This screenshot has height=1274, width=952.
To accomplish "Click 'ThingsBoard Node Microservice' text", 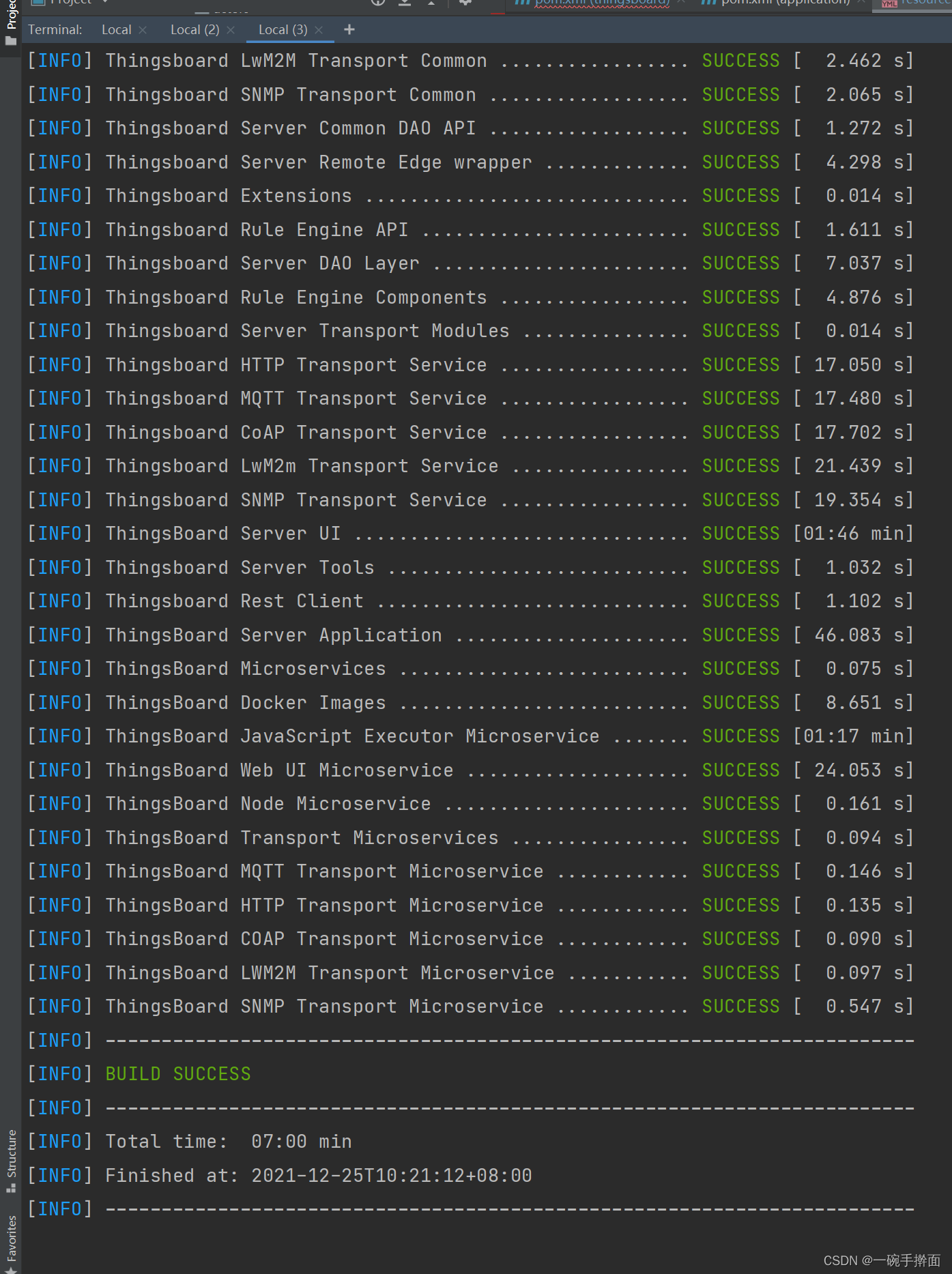I will [268, 804].
